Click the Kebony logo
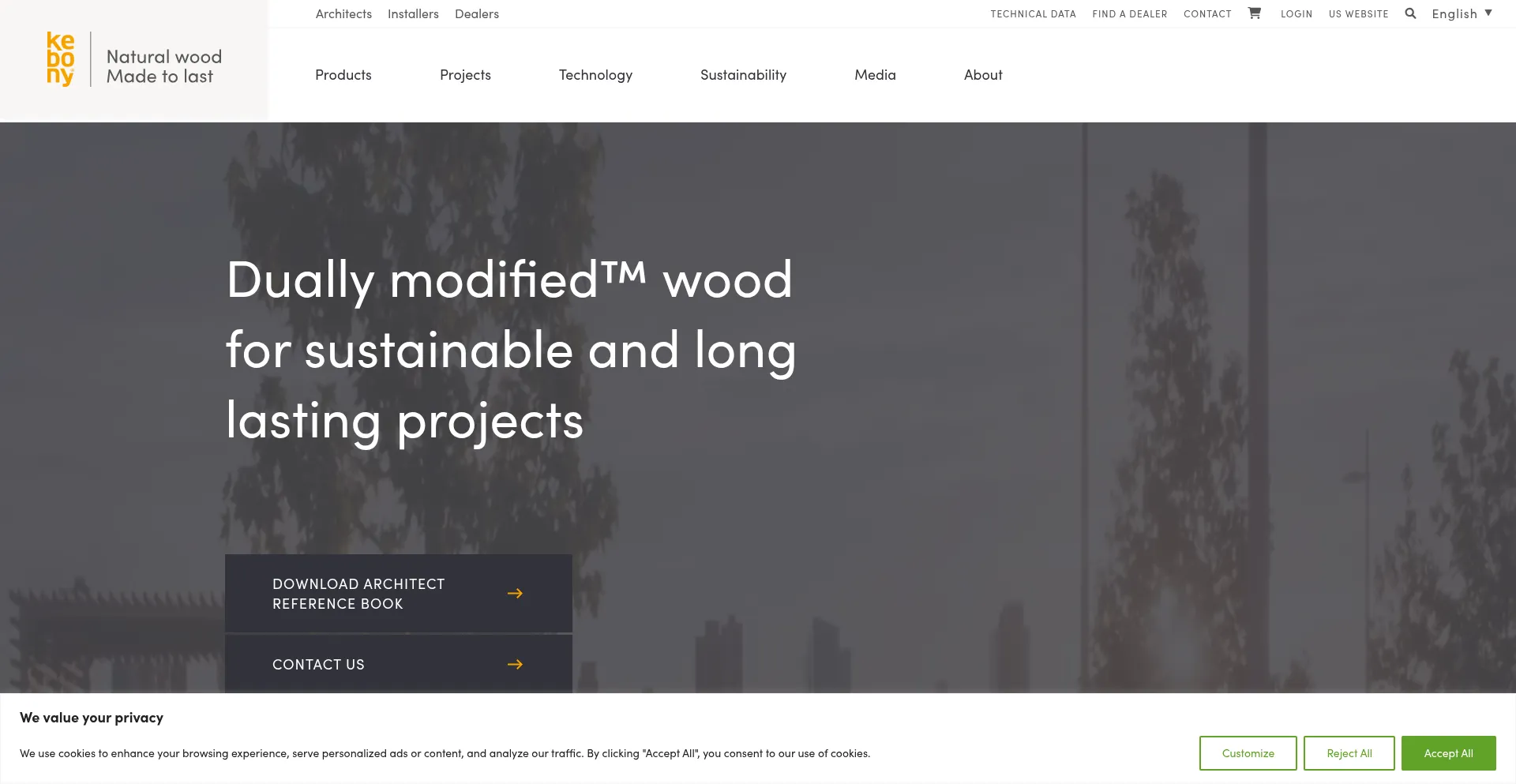The image size is (1516, 784). tap(61, 58)
